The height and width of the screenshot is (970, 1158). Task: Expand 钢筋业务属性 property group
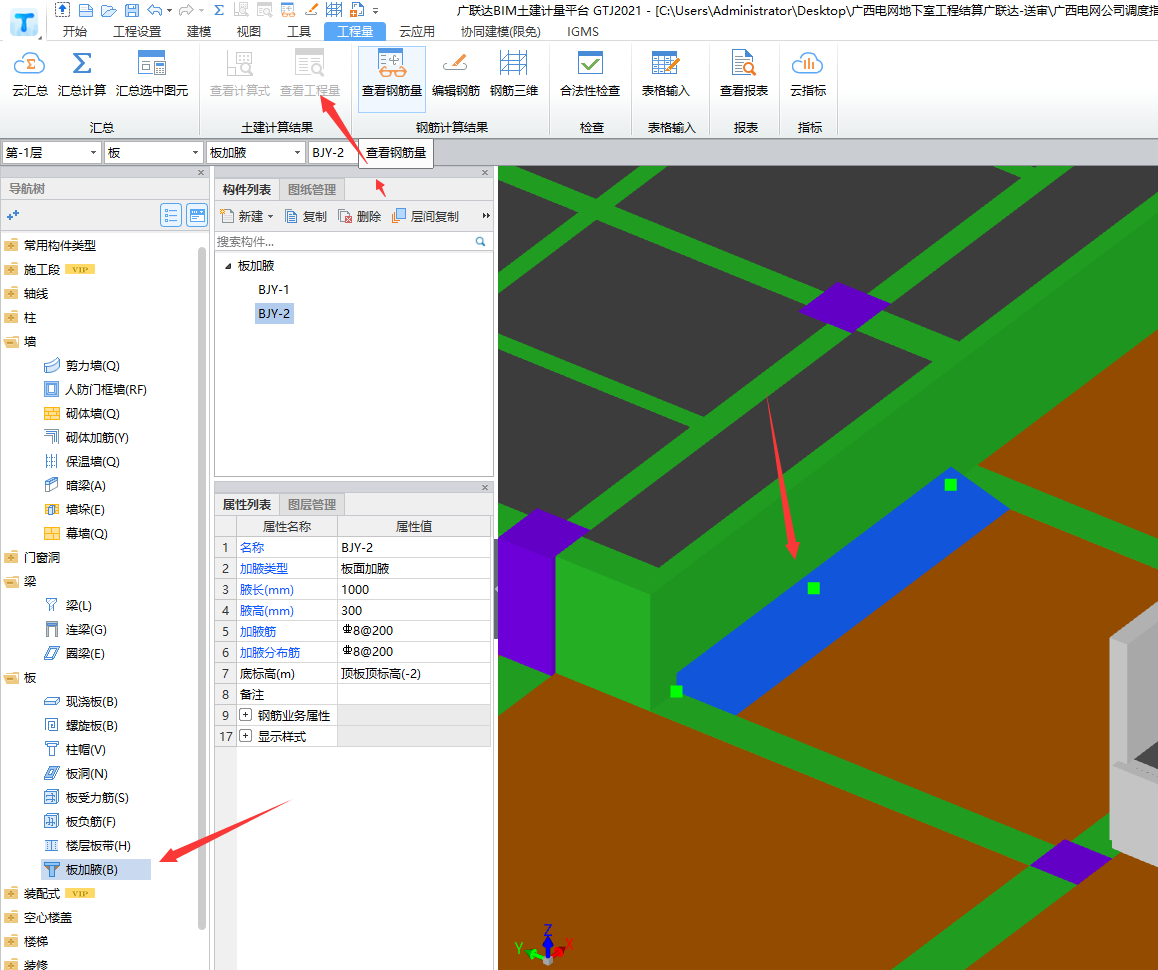(246, 715)
